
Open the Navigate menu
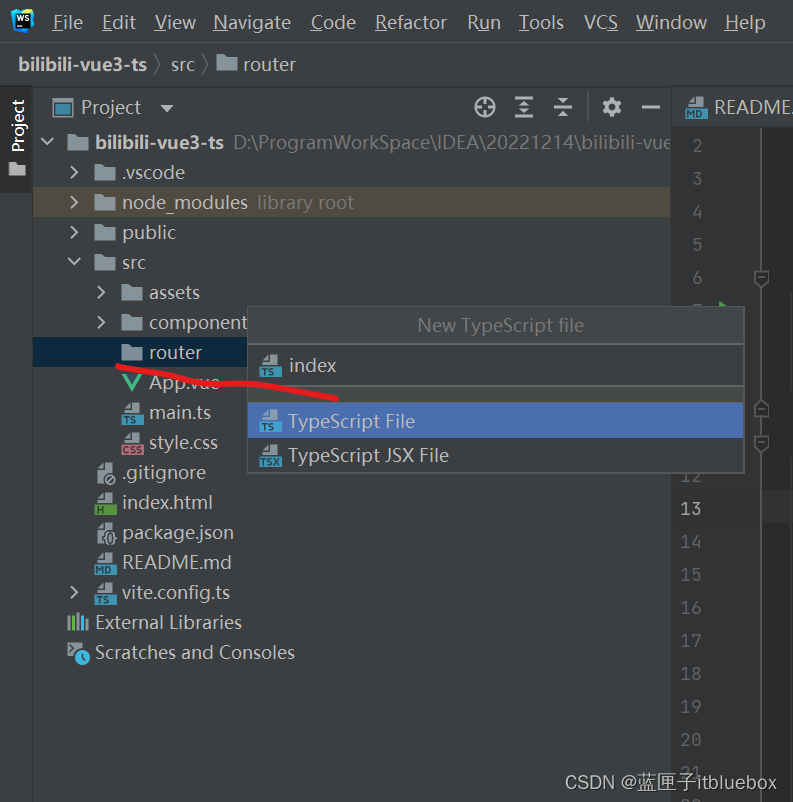click(252, 23)
